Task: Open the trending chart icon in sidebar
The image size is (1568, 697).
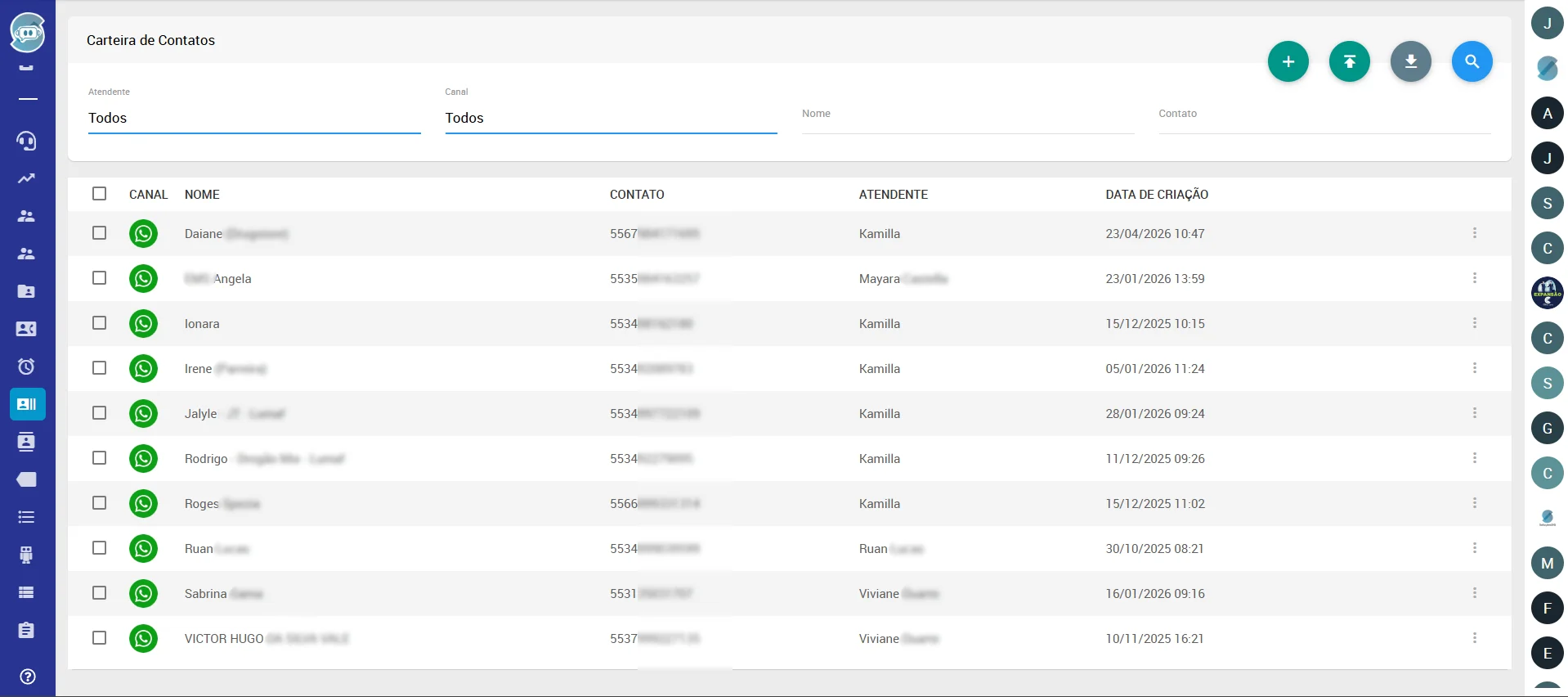Action: coord(27,178)
